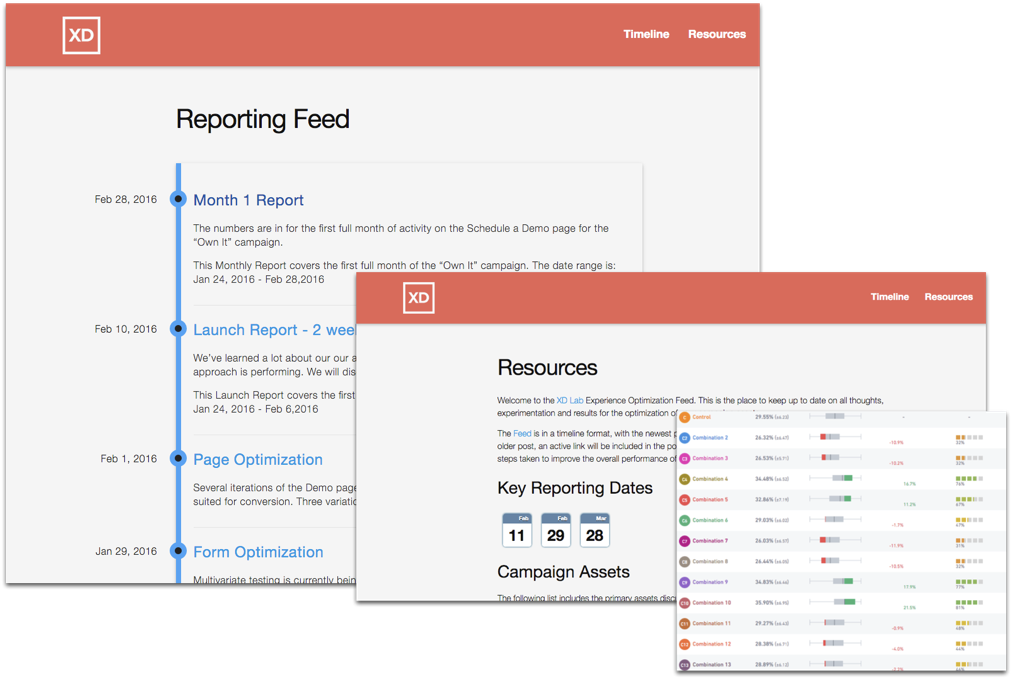This screenshot has width=1012, height=679.
Task: Select the Combination 10 row label
Action: click(x=711, y=603)
